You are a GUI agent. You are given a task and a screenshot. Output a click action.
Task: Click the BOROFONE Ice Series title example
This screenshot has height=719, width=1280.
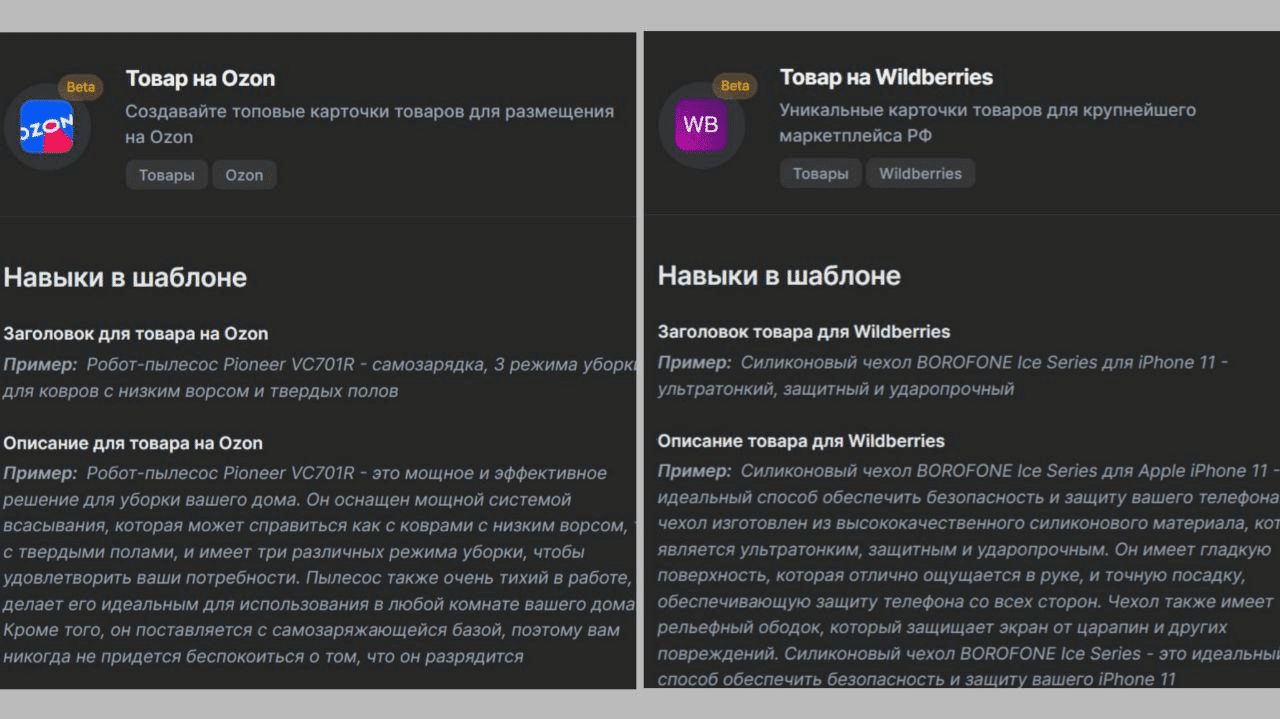tap(943, 375)
